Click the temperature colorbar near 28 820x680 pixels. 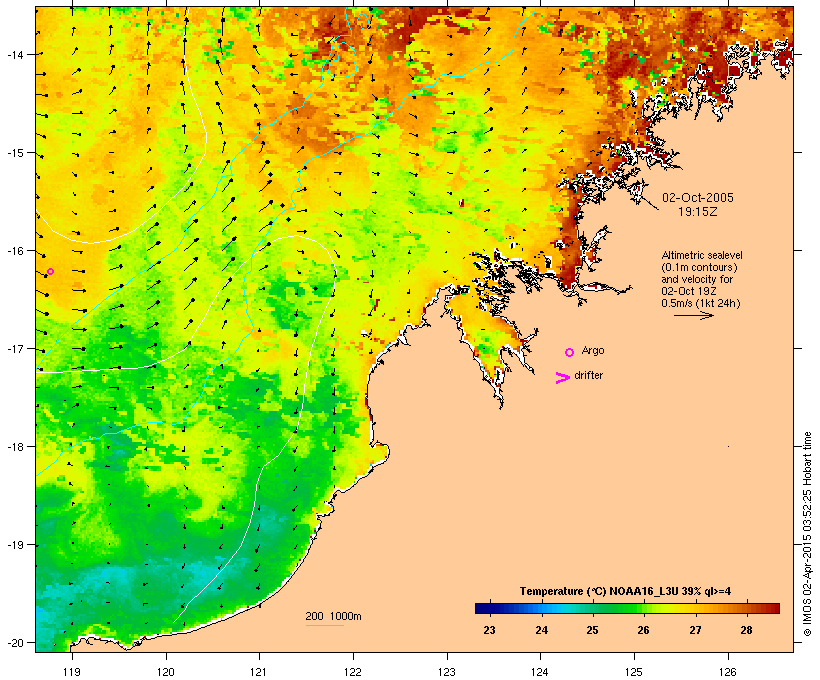click(746, 608)
